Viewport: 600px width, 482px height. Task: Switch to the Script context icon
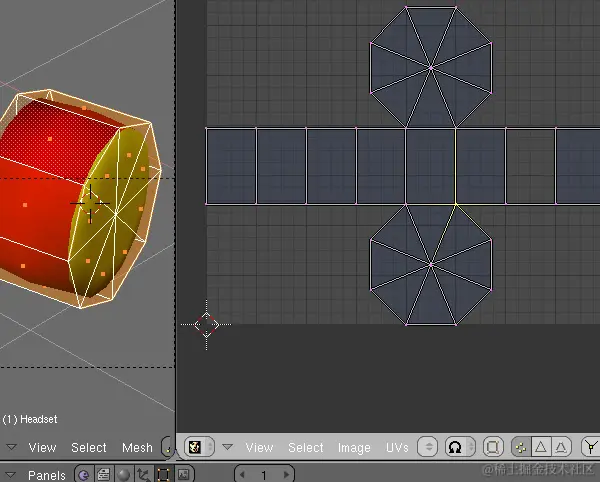click(104, 475)
